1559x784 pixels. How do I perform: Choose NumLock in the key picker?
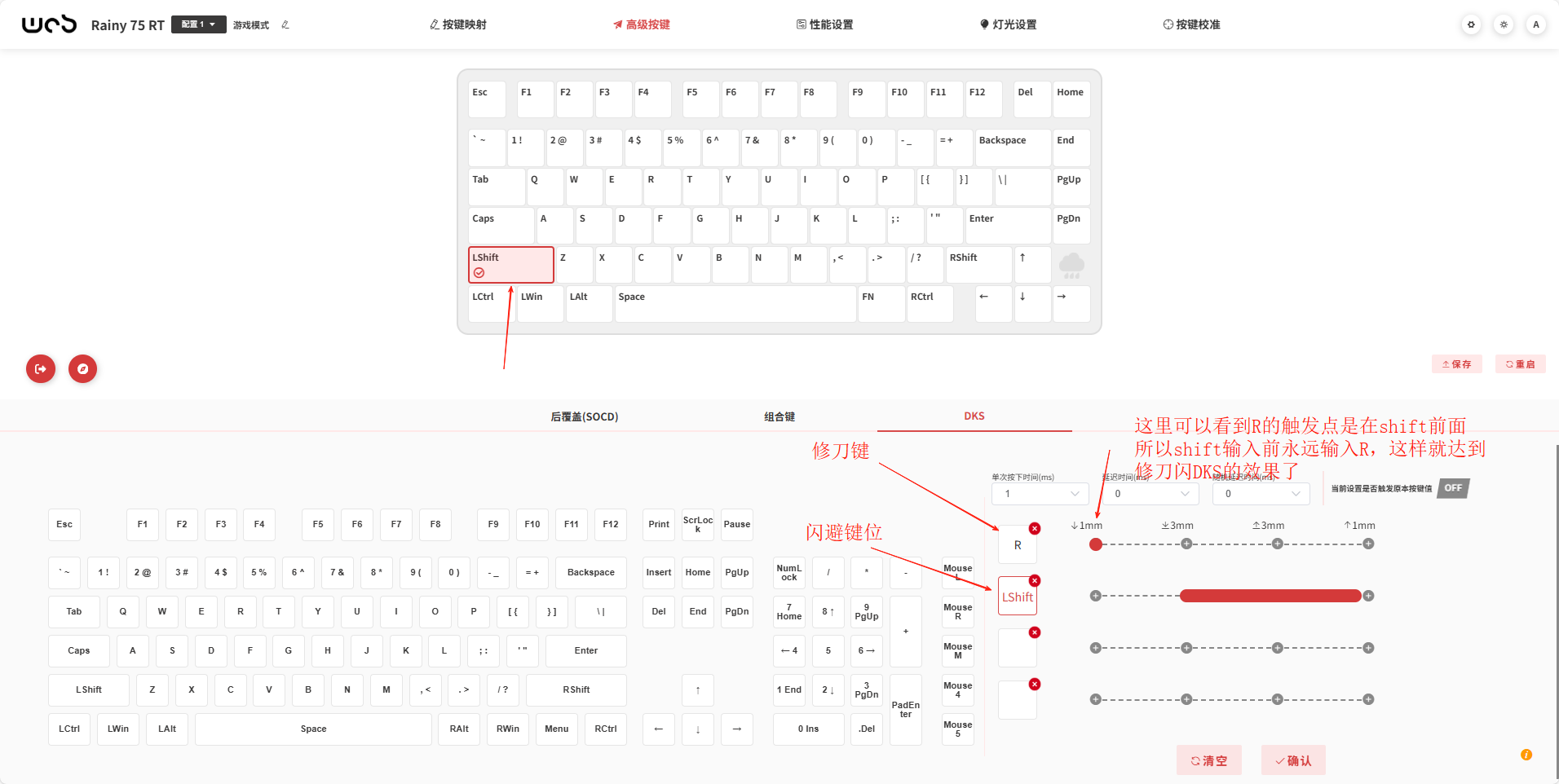[x=789, y=573]
